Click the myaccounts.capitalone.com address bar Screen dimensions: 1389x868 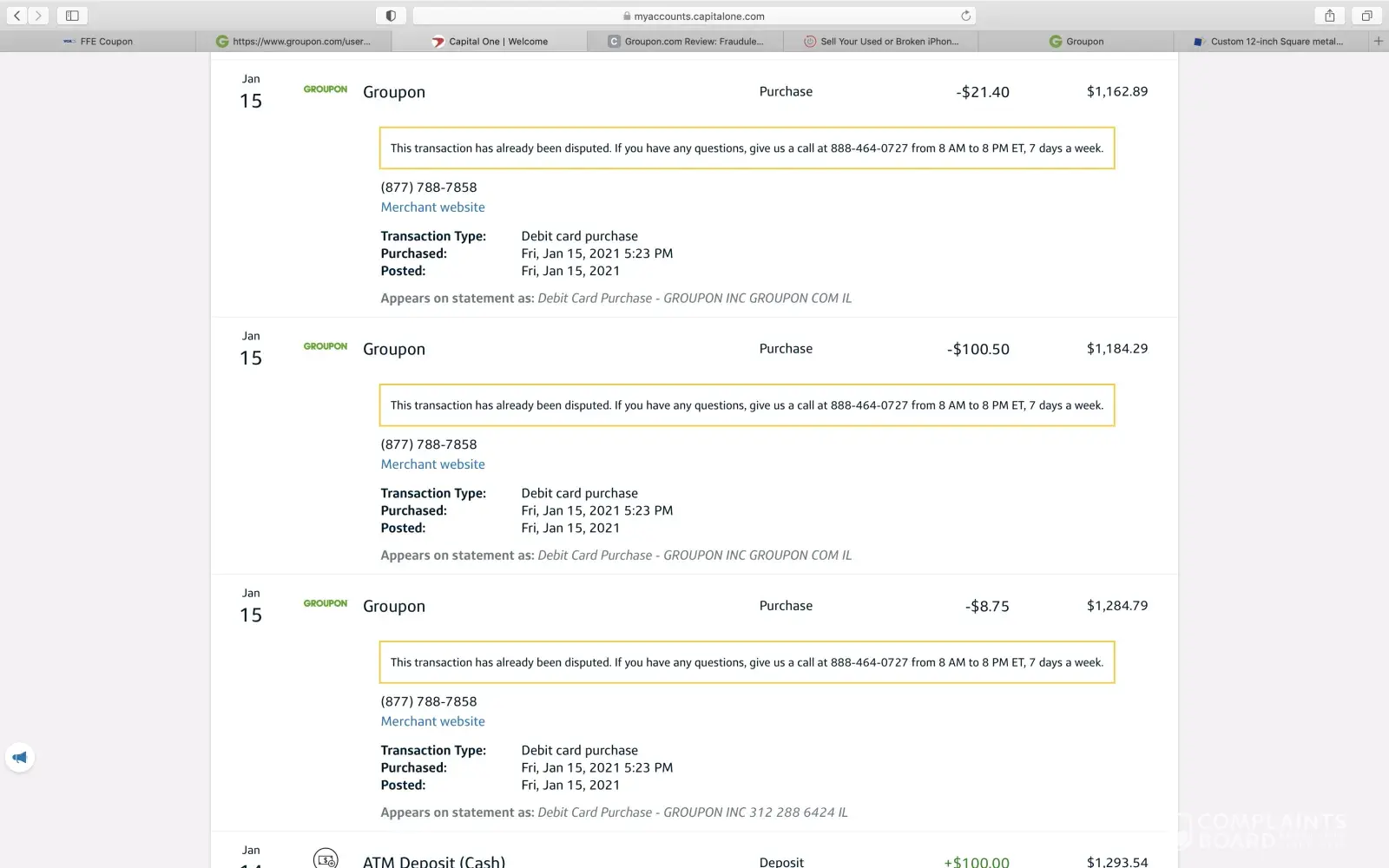click(694, 16)
